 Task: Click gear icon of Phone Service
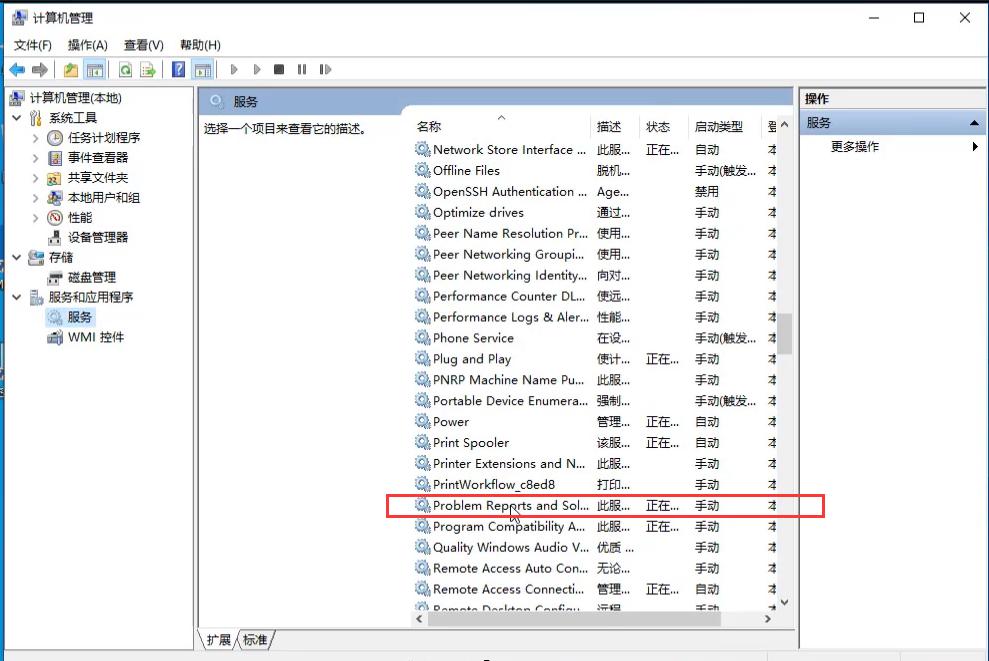(x=422, y=337)
